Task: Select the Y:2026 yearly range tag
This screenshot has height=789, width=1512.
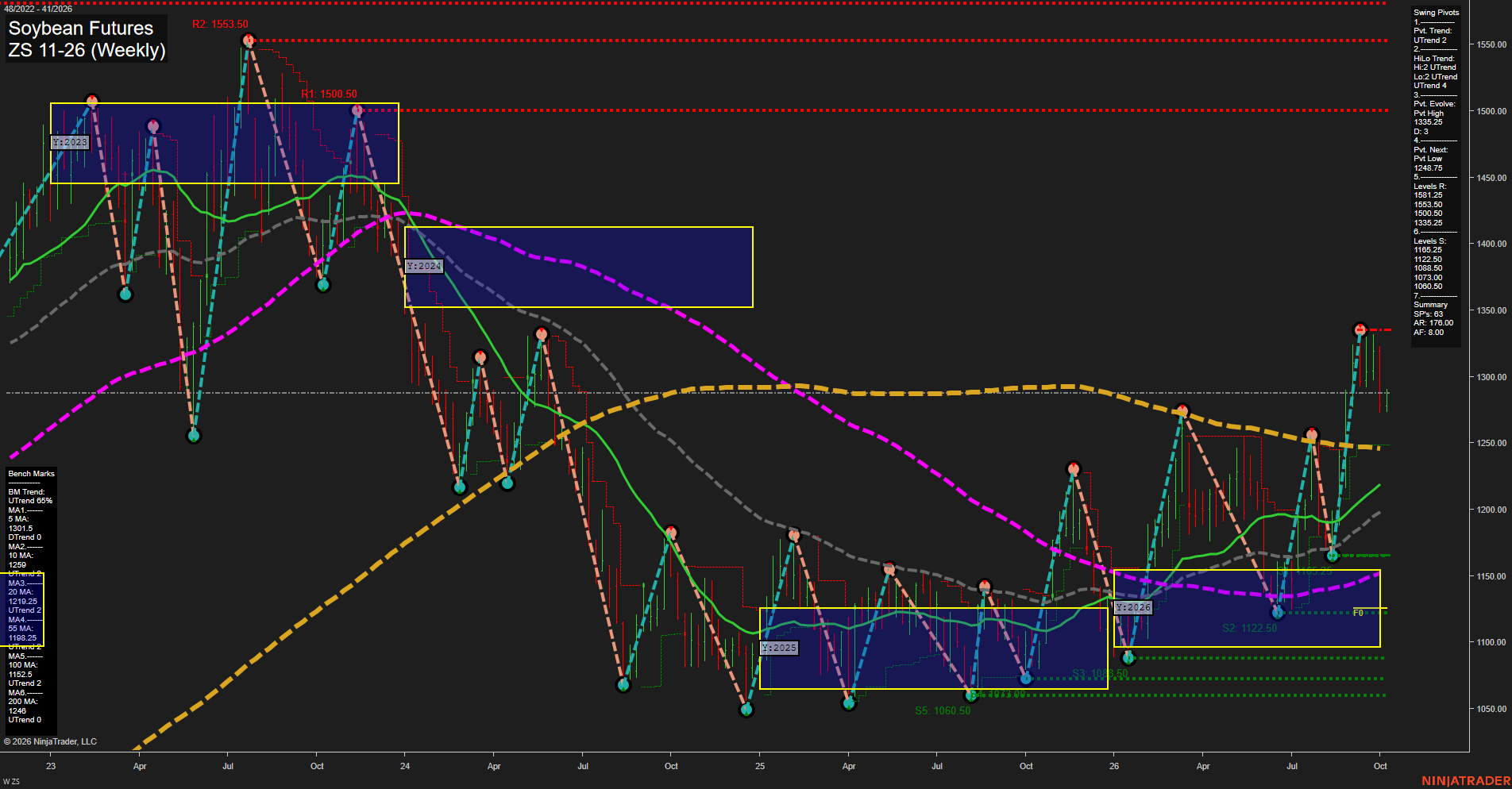Action: (x=1133, y=607)
